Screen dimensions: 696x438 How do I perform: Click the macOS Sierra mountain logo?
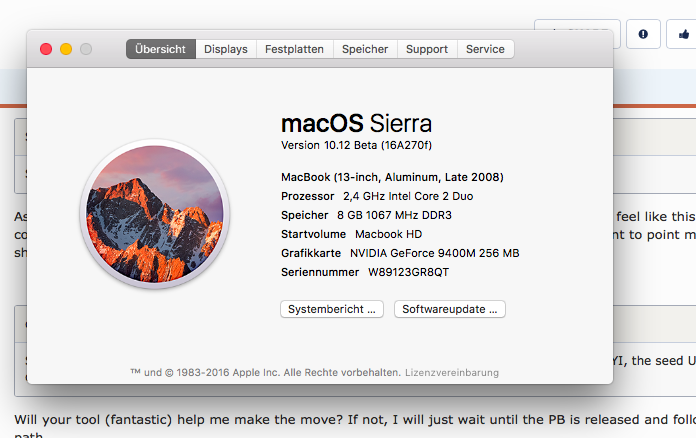154,214
